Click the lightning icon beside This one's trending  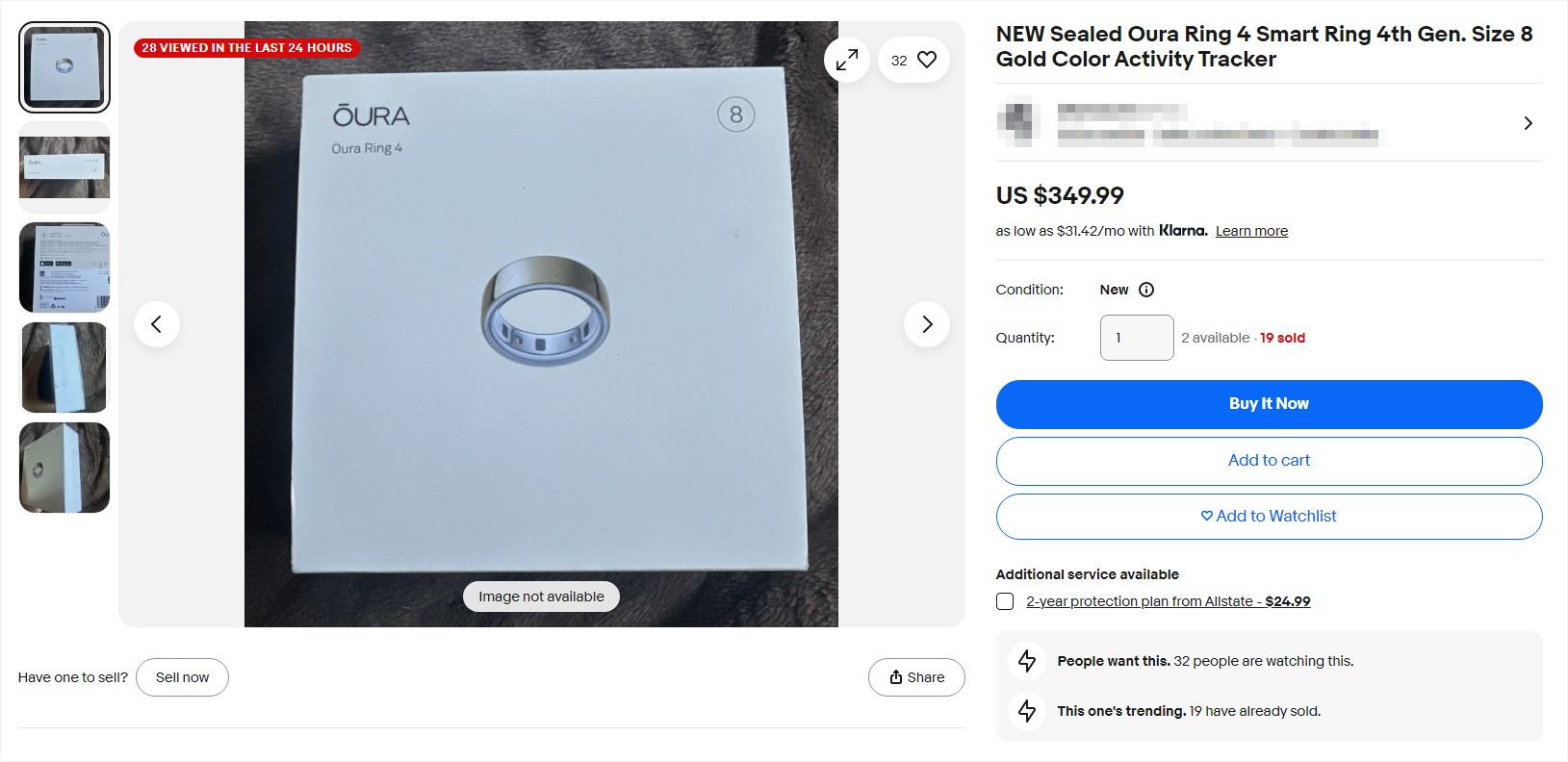(1026, 711)
